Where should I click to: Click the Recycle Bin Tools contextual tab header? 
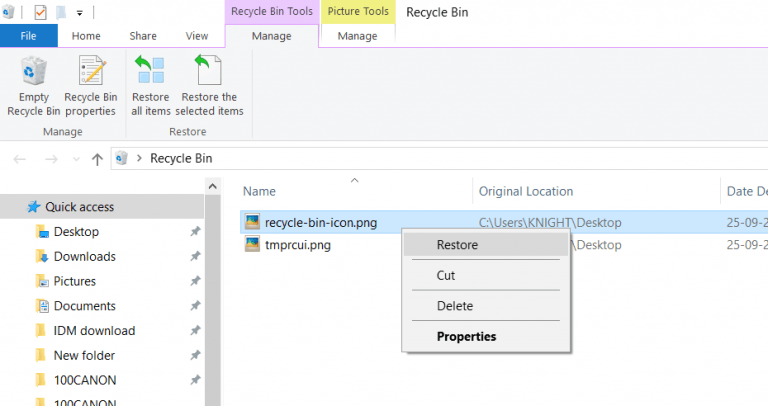tap(272, 11)
